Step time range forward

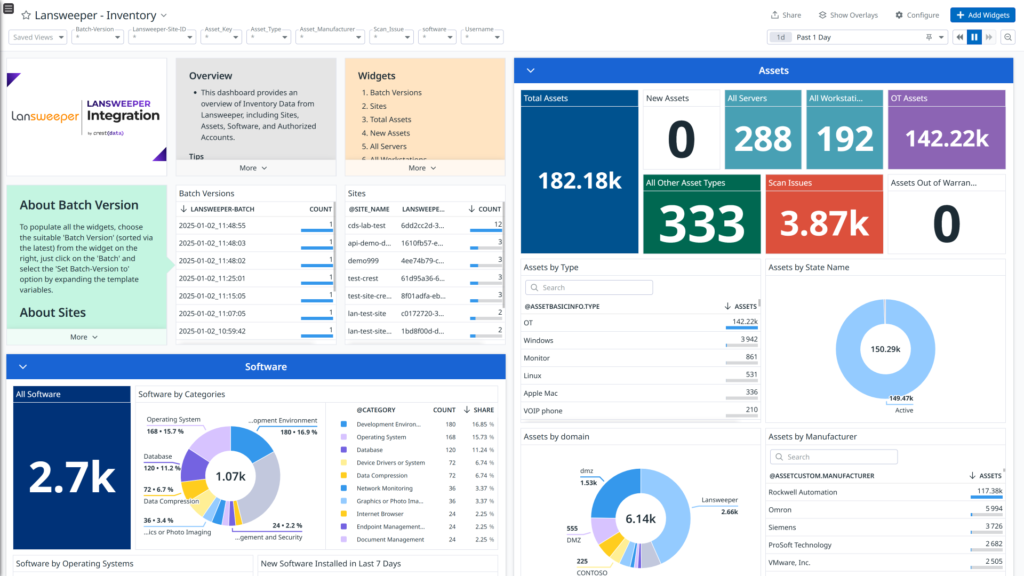[989, 37]
